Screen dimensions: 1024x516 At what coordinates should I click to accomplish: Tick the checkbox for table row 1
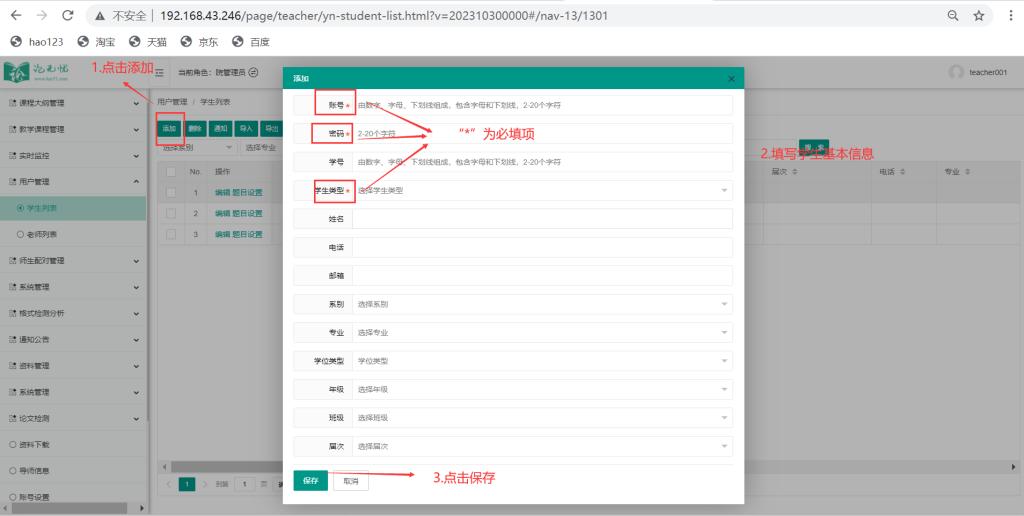pyautogui.click(x=171, y=192)
